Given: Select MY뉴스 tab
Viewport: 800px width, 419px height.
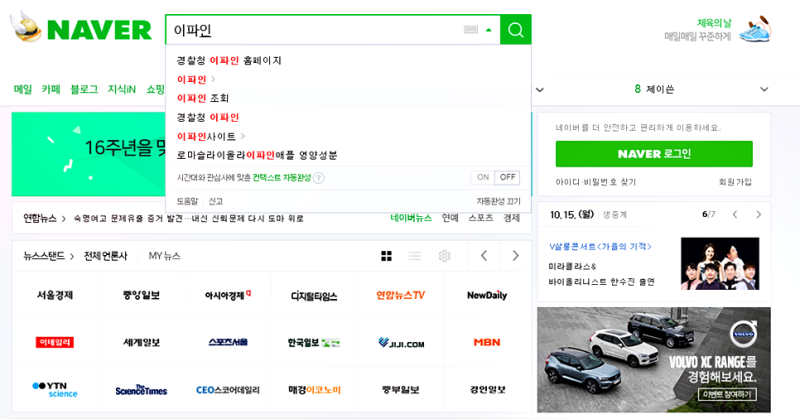Looking at the screenshot, I should pyautogui.click(x=164, y=256).
